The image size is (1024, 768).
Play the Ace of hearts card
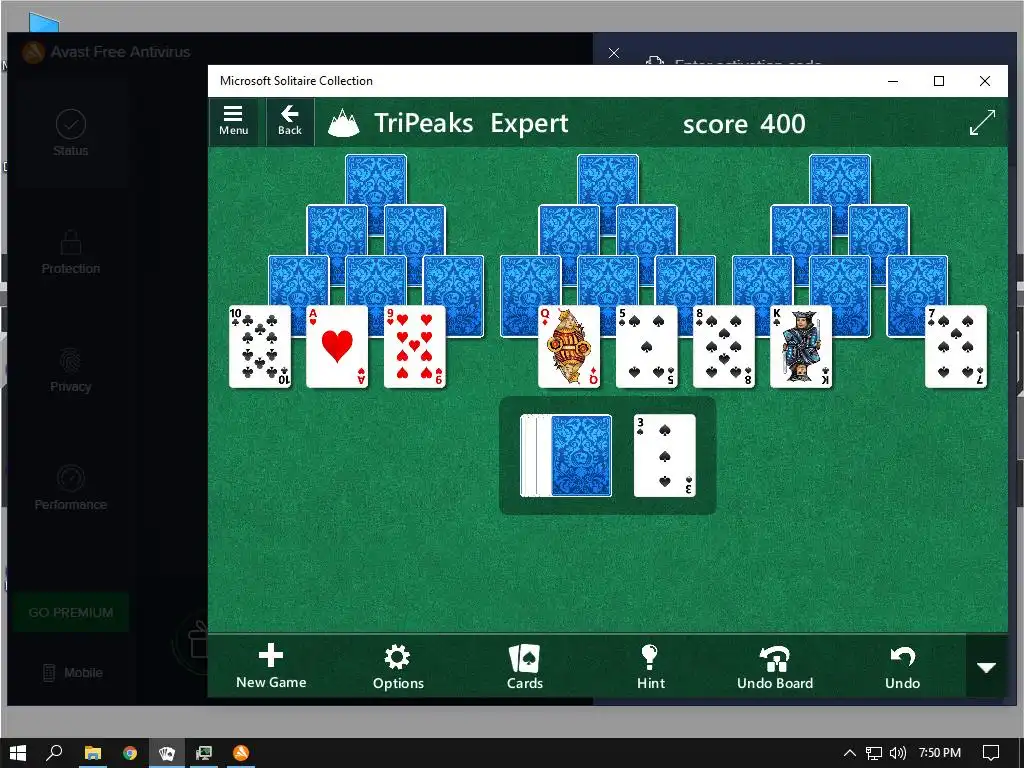point(337,347)
